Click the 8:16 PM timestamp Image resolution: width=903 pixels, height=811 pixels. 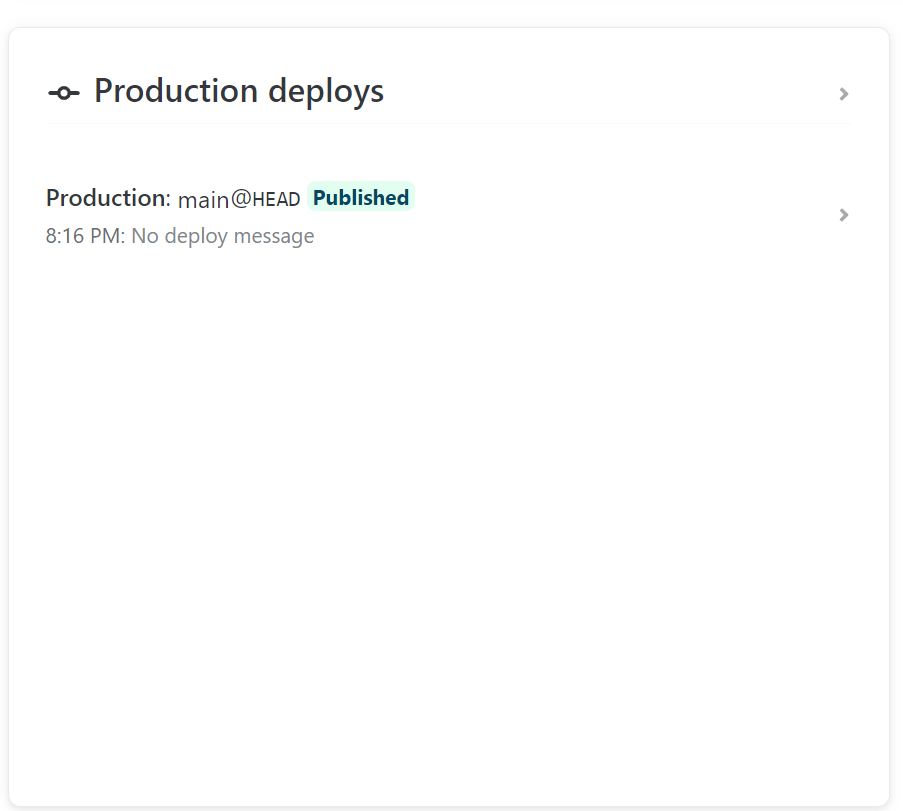coord(84,236)
